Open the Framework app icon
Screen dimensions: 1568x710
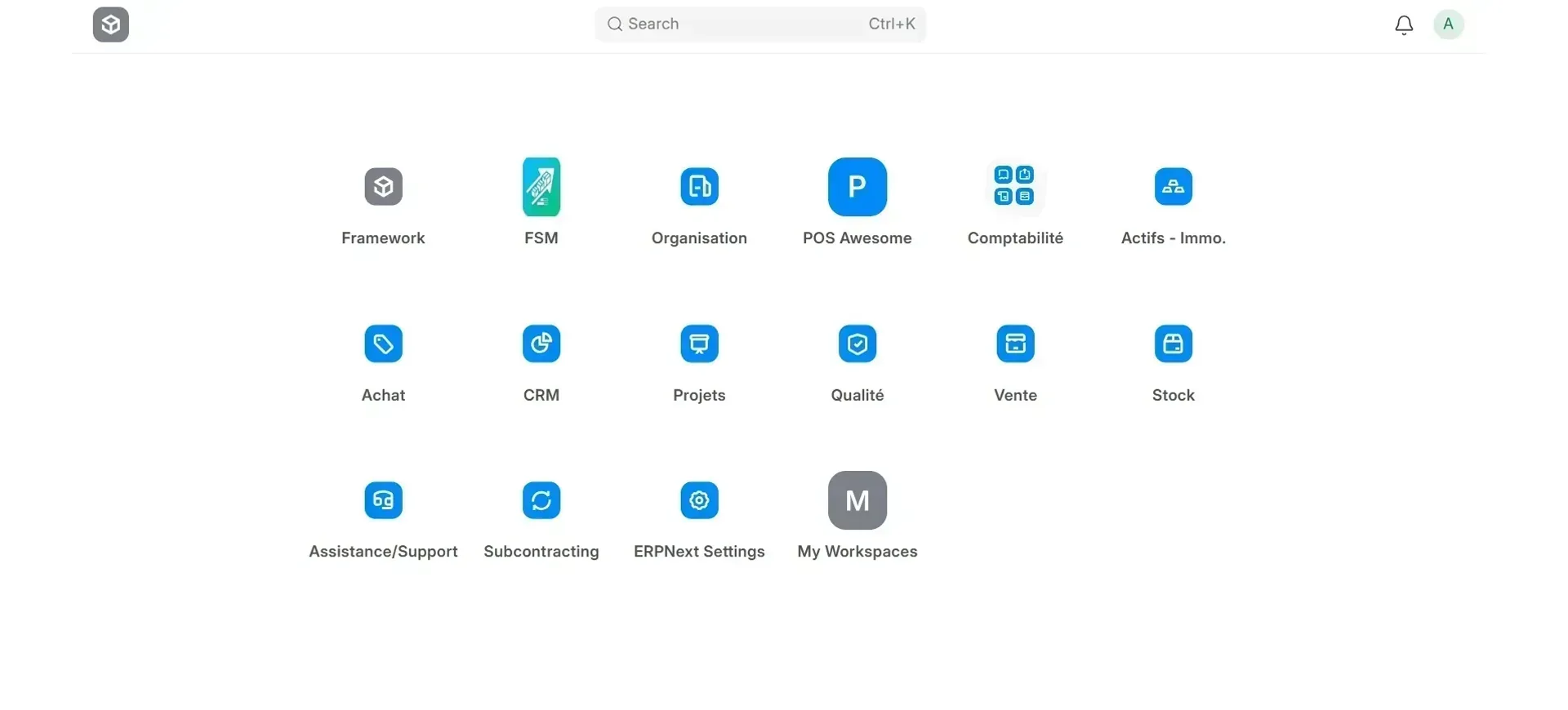pyautogui.click(x=383, y=187)
